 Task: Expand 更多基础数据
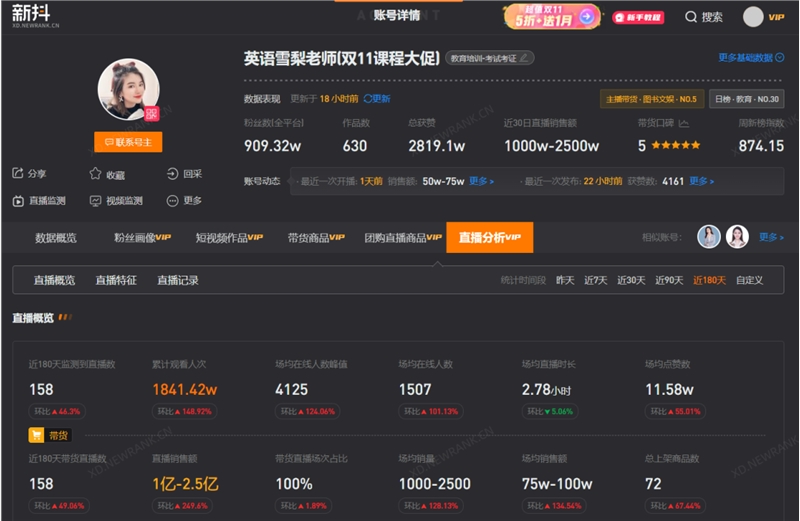[751, 58]
